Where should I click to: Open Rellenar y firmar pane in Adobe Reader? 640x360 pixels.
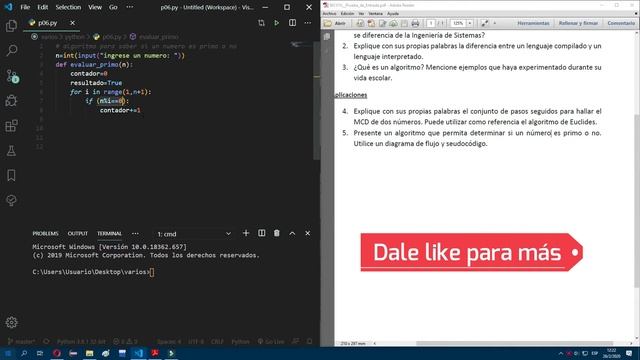point(578,23)
